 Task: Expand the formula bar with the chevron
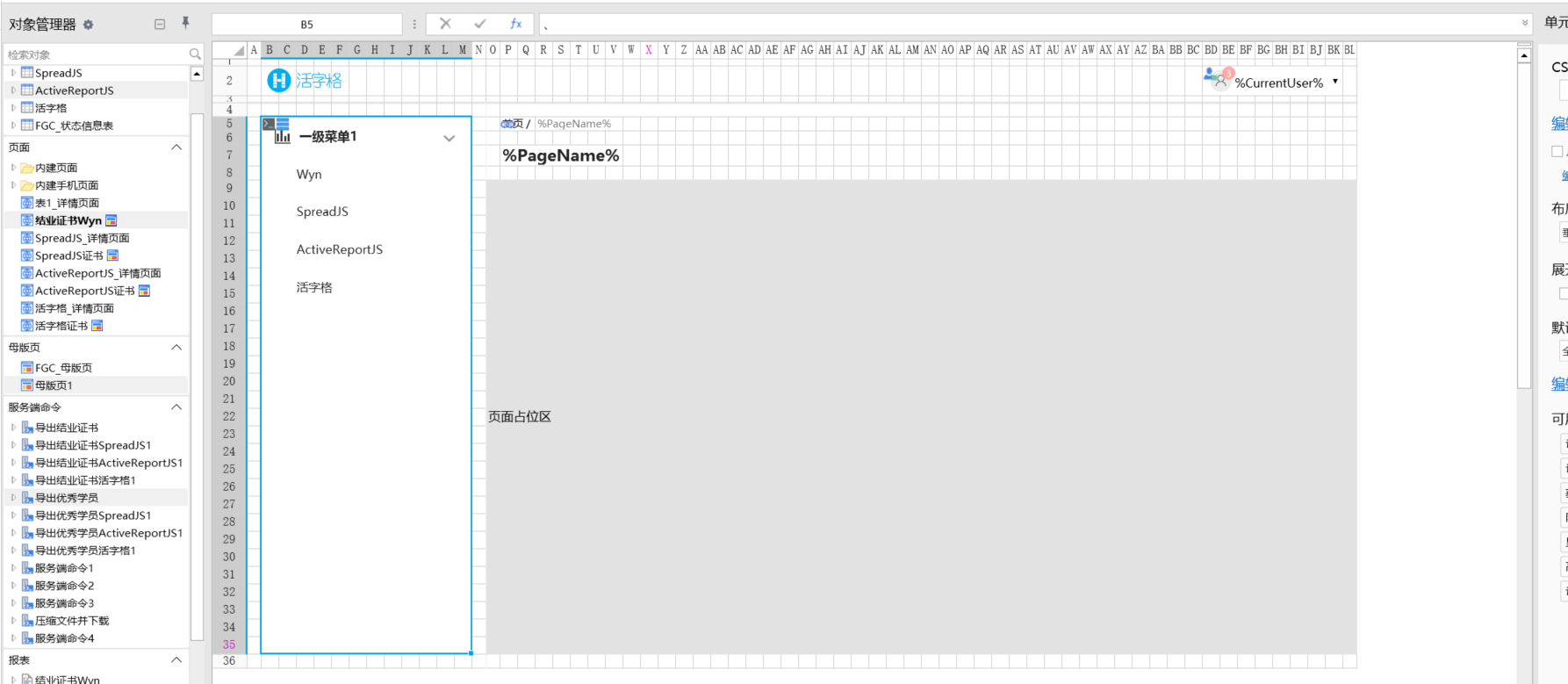click(1525, 24)
